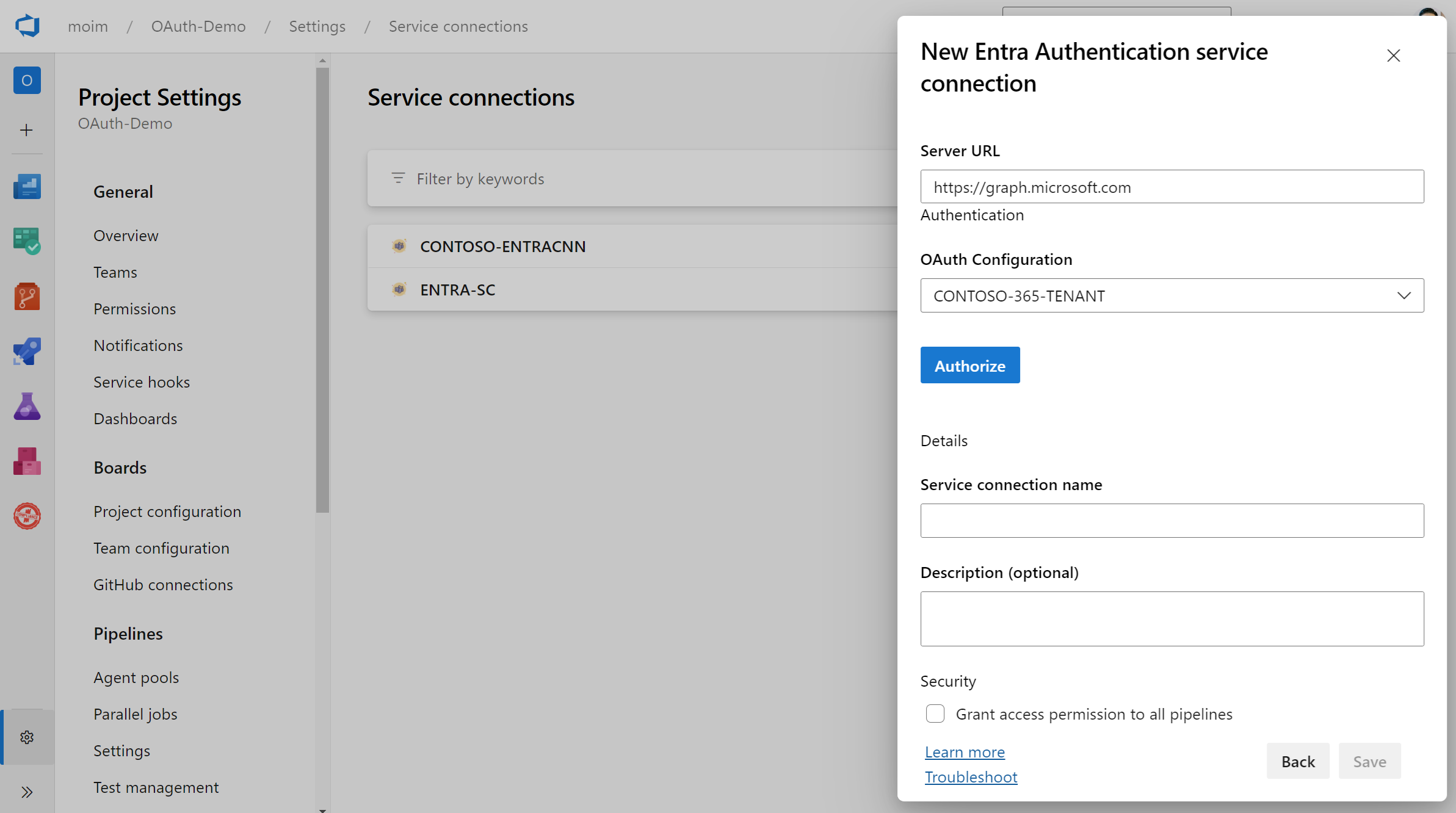The height and width of the screenshot is (813, 1456).
Task: Open the Pipelines rocket icon
Action: pos(27,352)
